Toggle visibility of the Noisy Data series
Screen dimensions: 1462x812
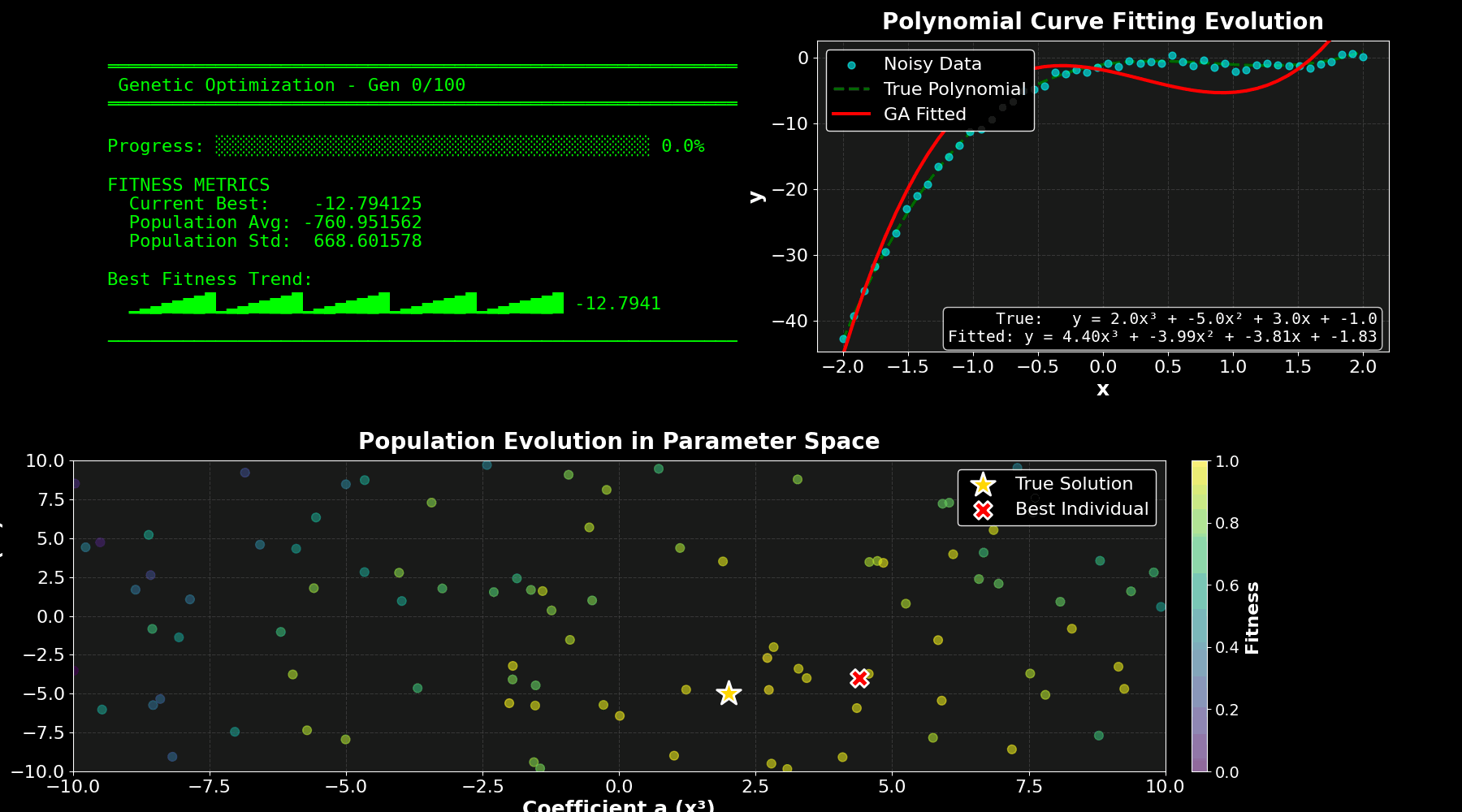(931, 63)
